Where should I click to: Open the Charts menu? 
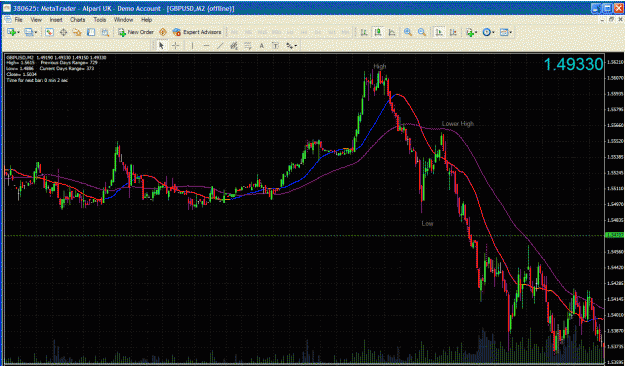point(78,20)
